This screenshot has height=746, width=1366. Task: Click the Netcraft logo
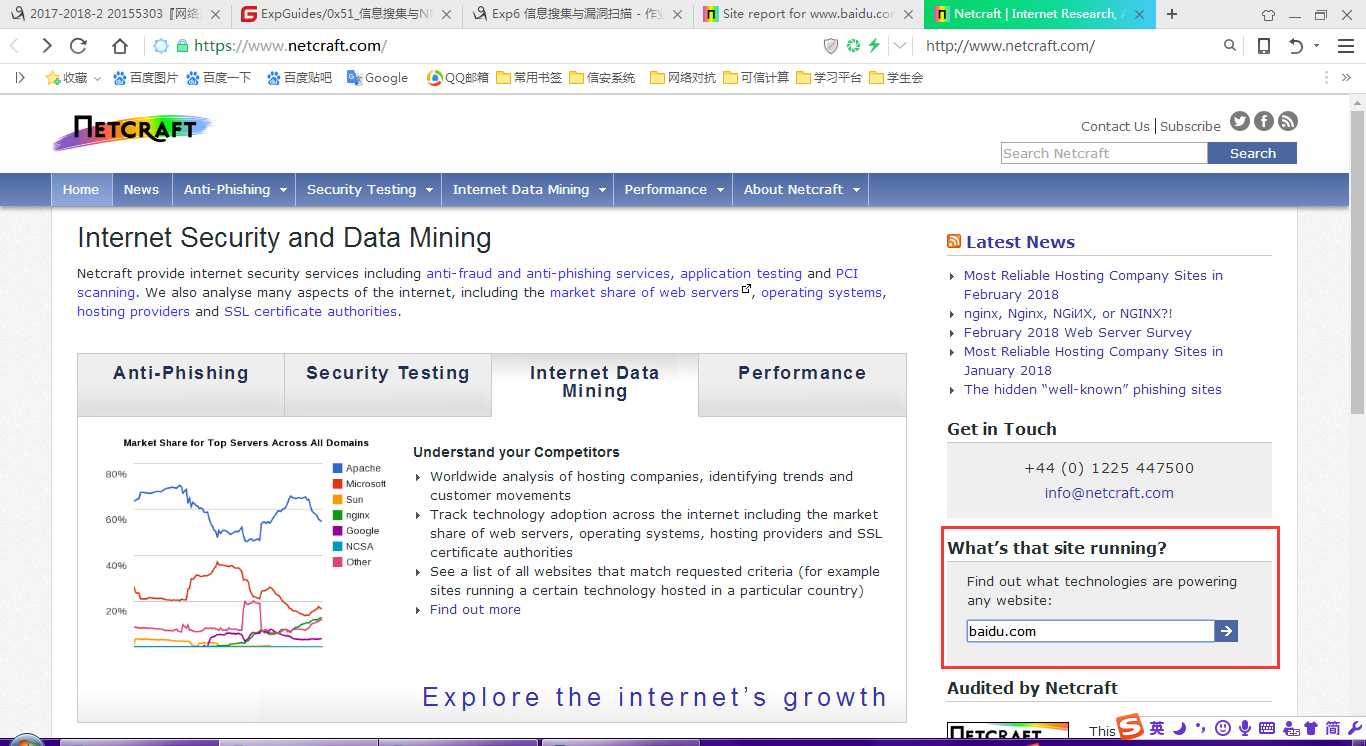click(132, 131)
